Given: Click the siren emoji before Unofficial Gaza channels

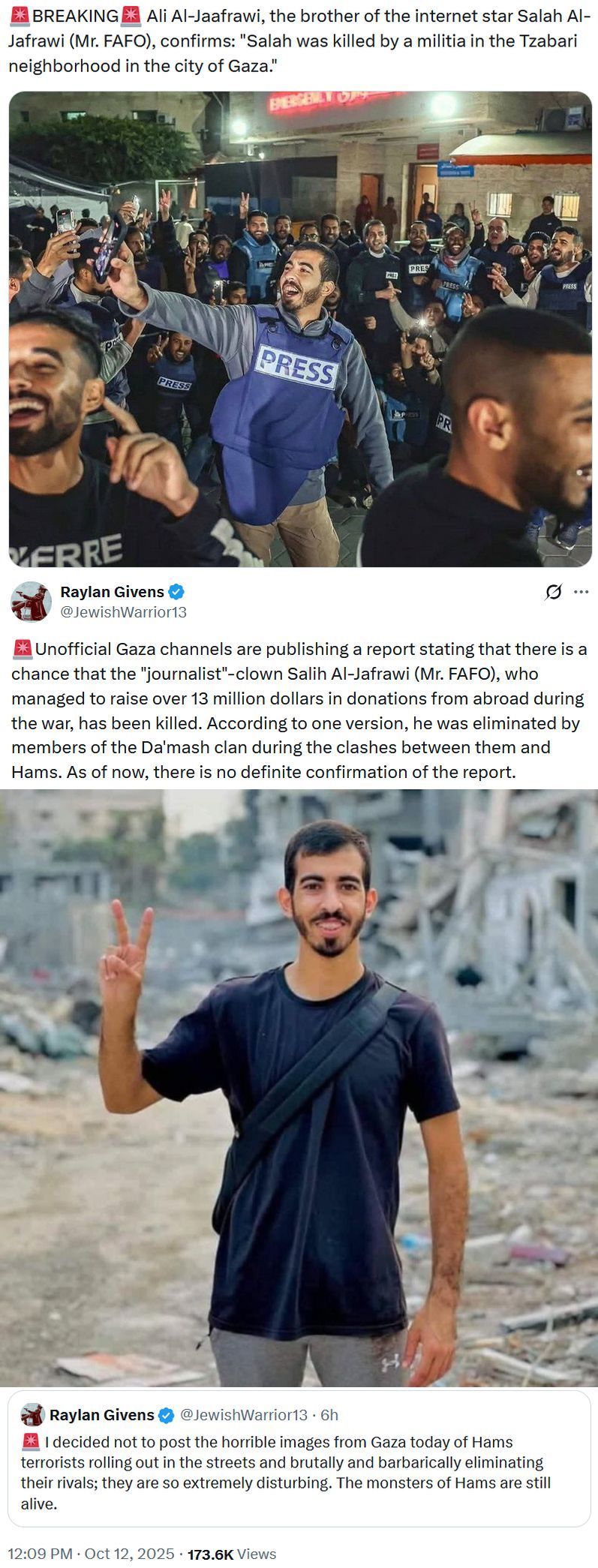Looking at the screenshot, I should click(x=22, y=648).
